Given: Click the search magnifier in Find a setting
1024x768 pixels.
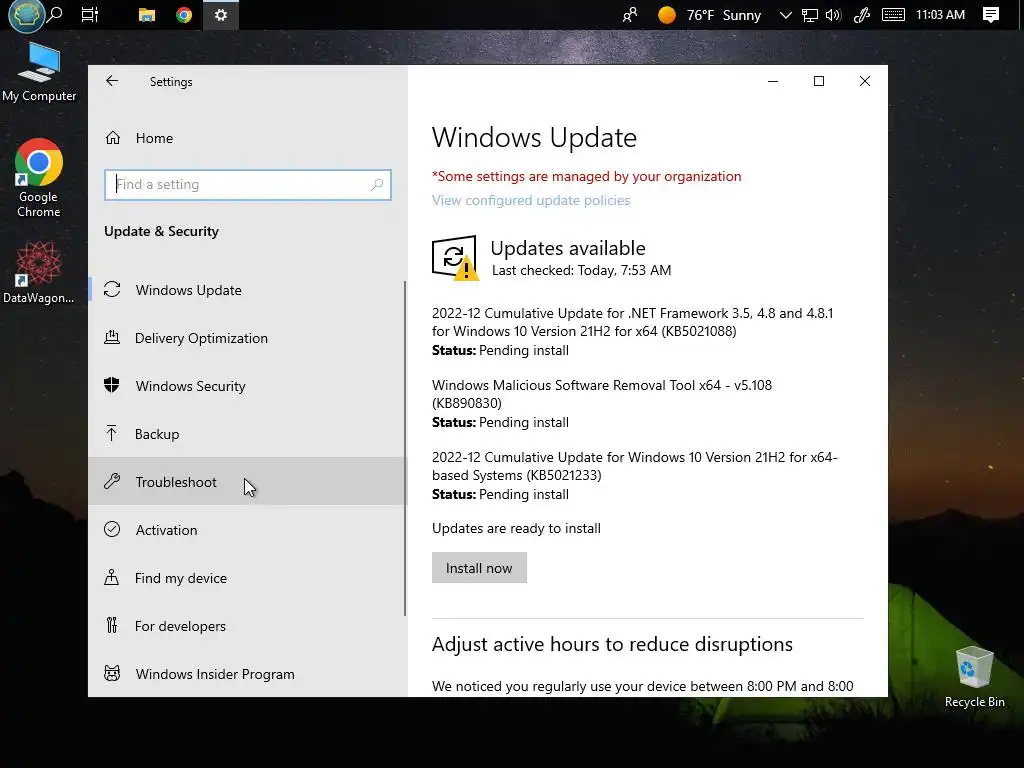Looking at the screenshot, I should click(377, 185).
